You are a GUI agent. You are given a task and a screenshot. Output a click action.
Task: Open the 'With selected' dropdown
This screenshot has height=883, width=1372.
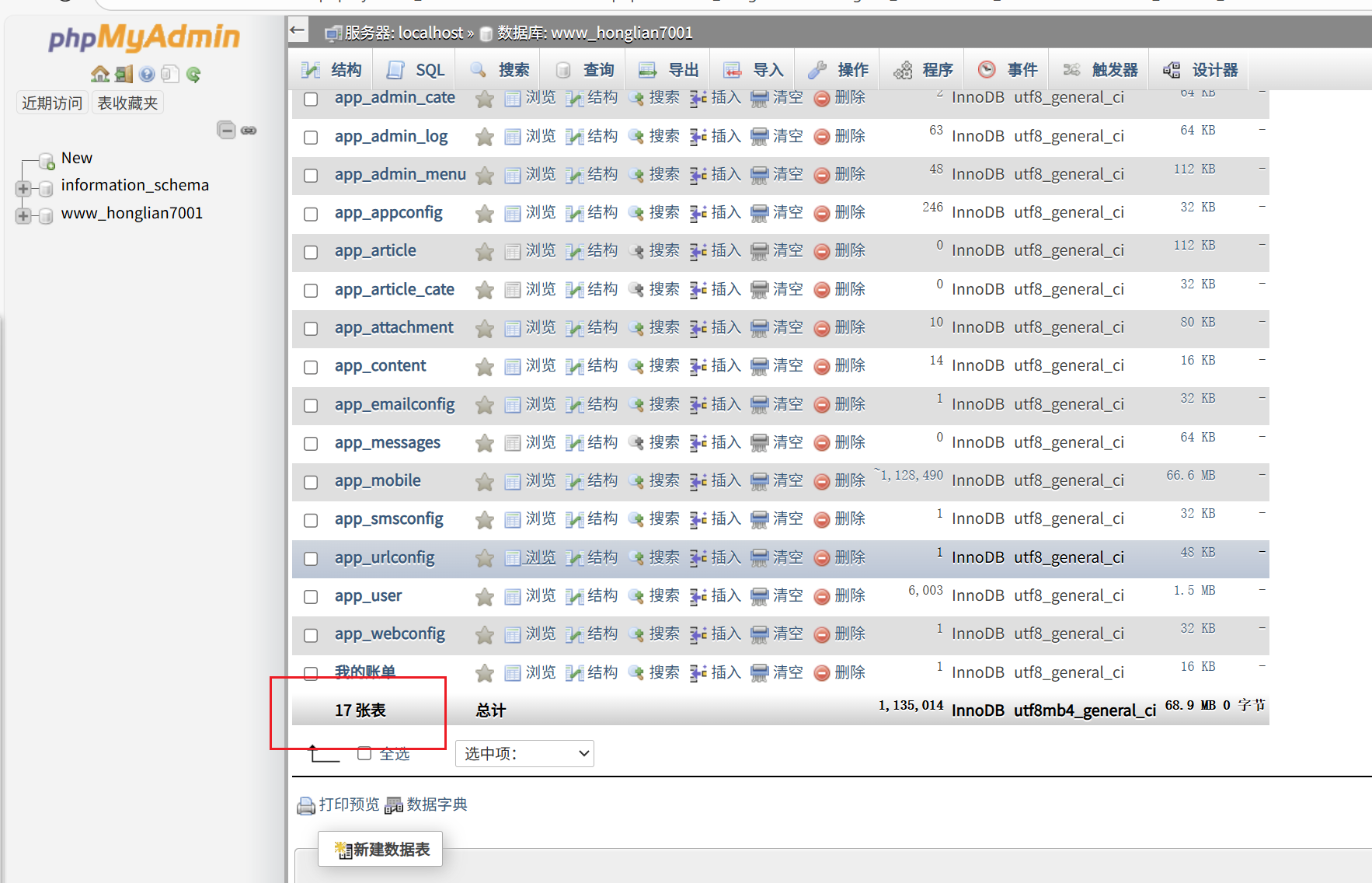tap(524, 753)
